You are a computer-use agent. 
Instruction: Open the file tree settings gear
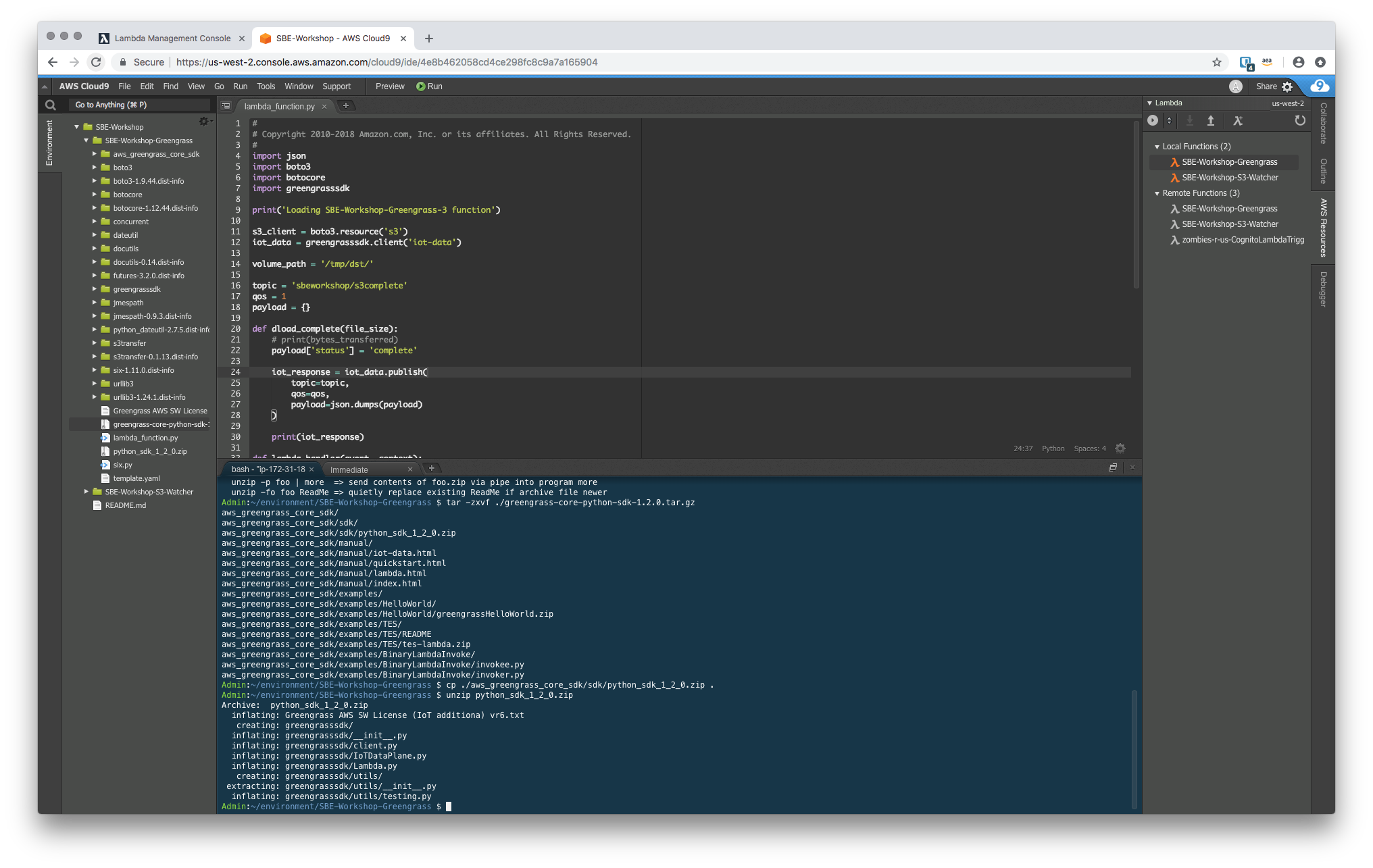tap(203, 121)
